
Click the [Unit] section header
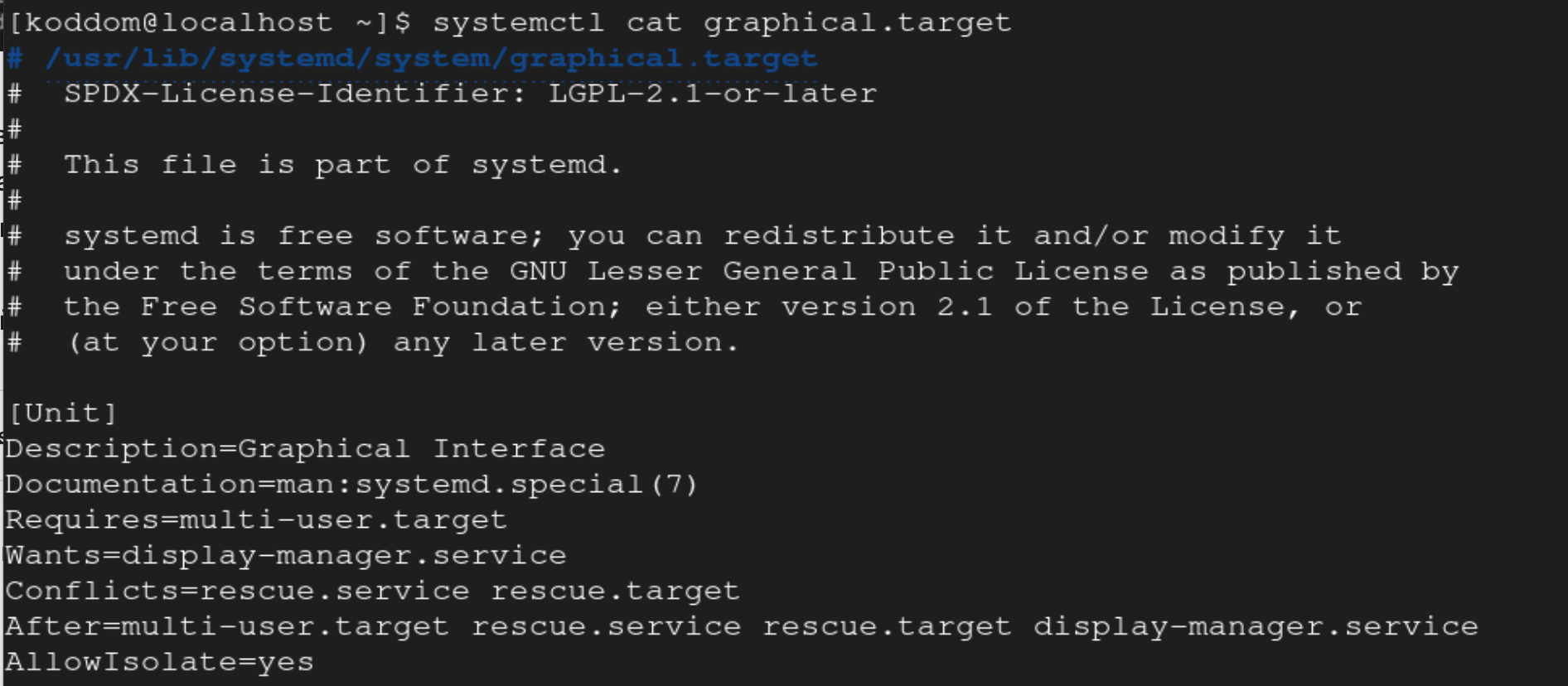coord(63,413)
